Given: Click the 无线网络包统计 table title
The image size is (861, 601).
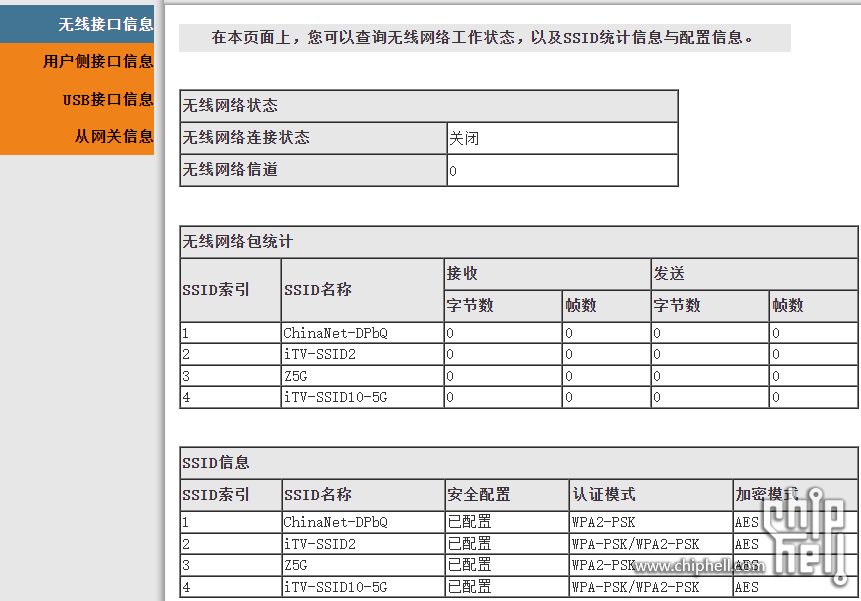Looking at the screenshot, I should pyautogui.click(x=237, y=241).
